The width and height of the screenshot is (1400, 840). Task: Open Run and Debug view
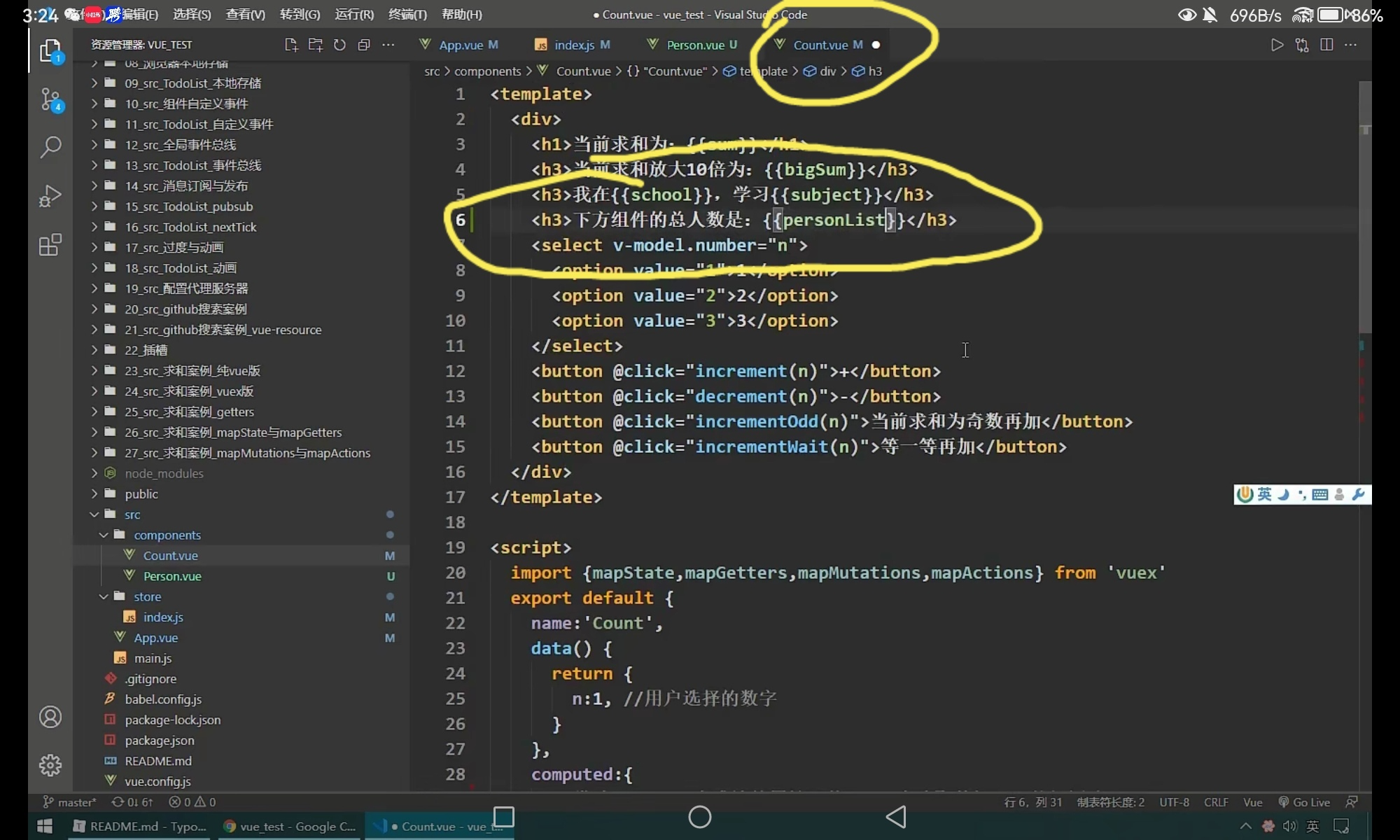50,196
